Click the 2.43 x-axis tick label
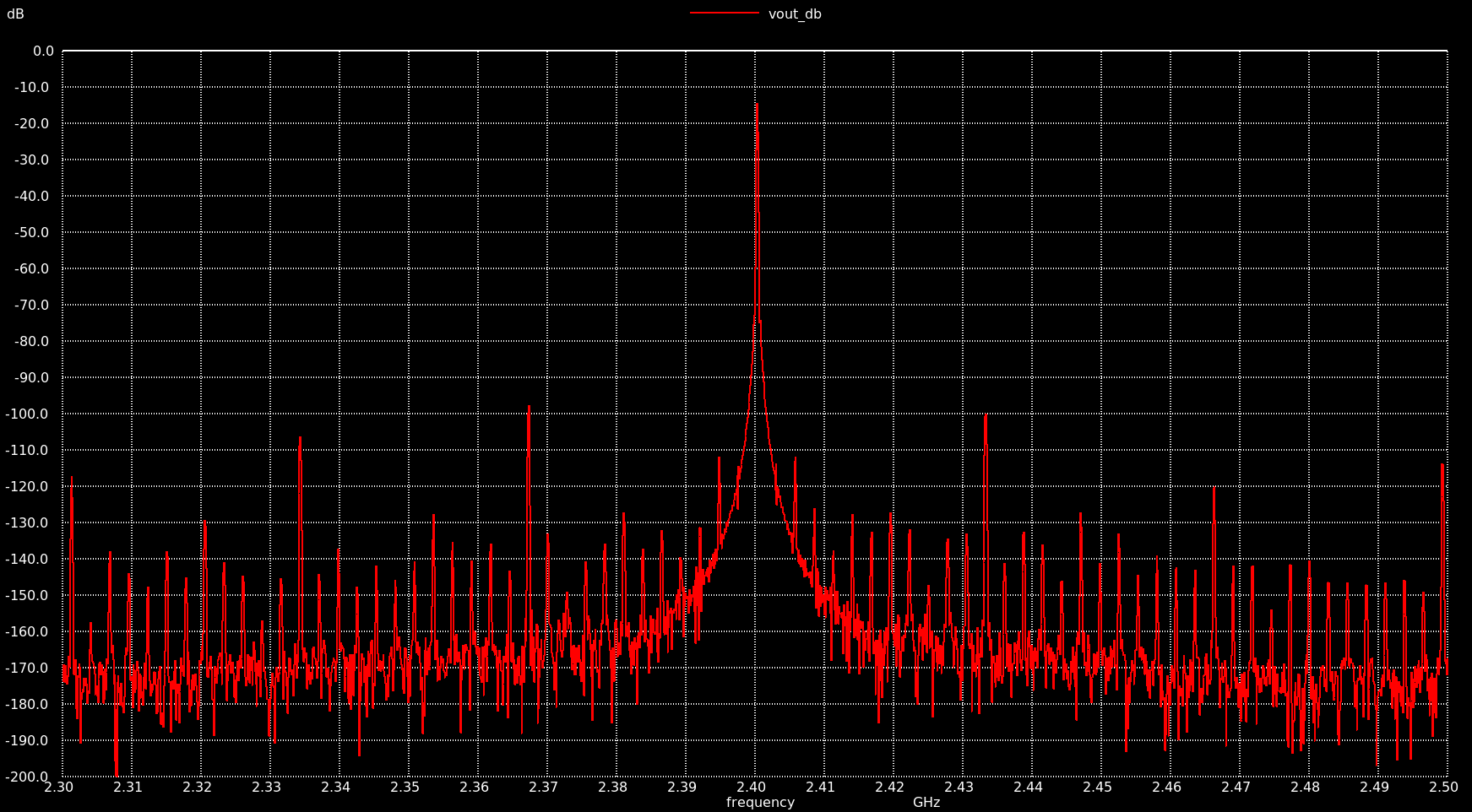This screenshot has width=1472, height=812. (959, 788)
